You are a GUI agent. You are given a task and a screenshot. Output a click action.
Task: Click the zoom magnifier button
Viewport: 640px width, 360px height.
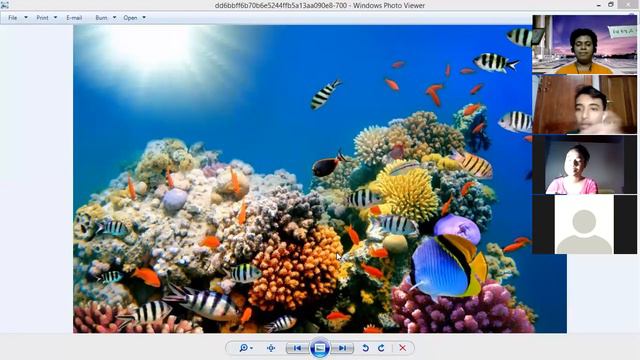[246, 348]
